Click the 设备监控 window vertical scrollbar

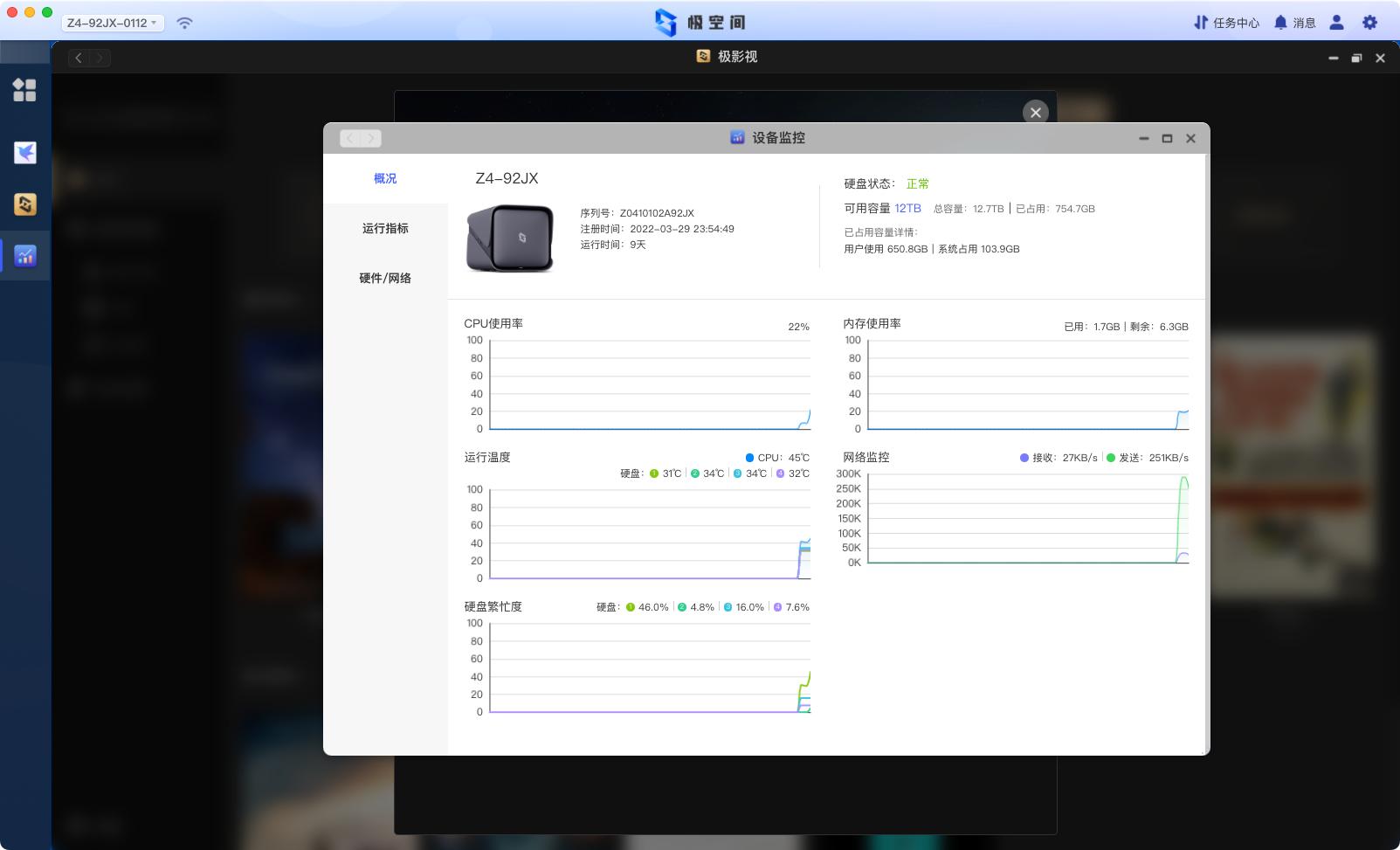pyautogui.click(x=1207, y=454)
